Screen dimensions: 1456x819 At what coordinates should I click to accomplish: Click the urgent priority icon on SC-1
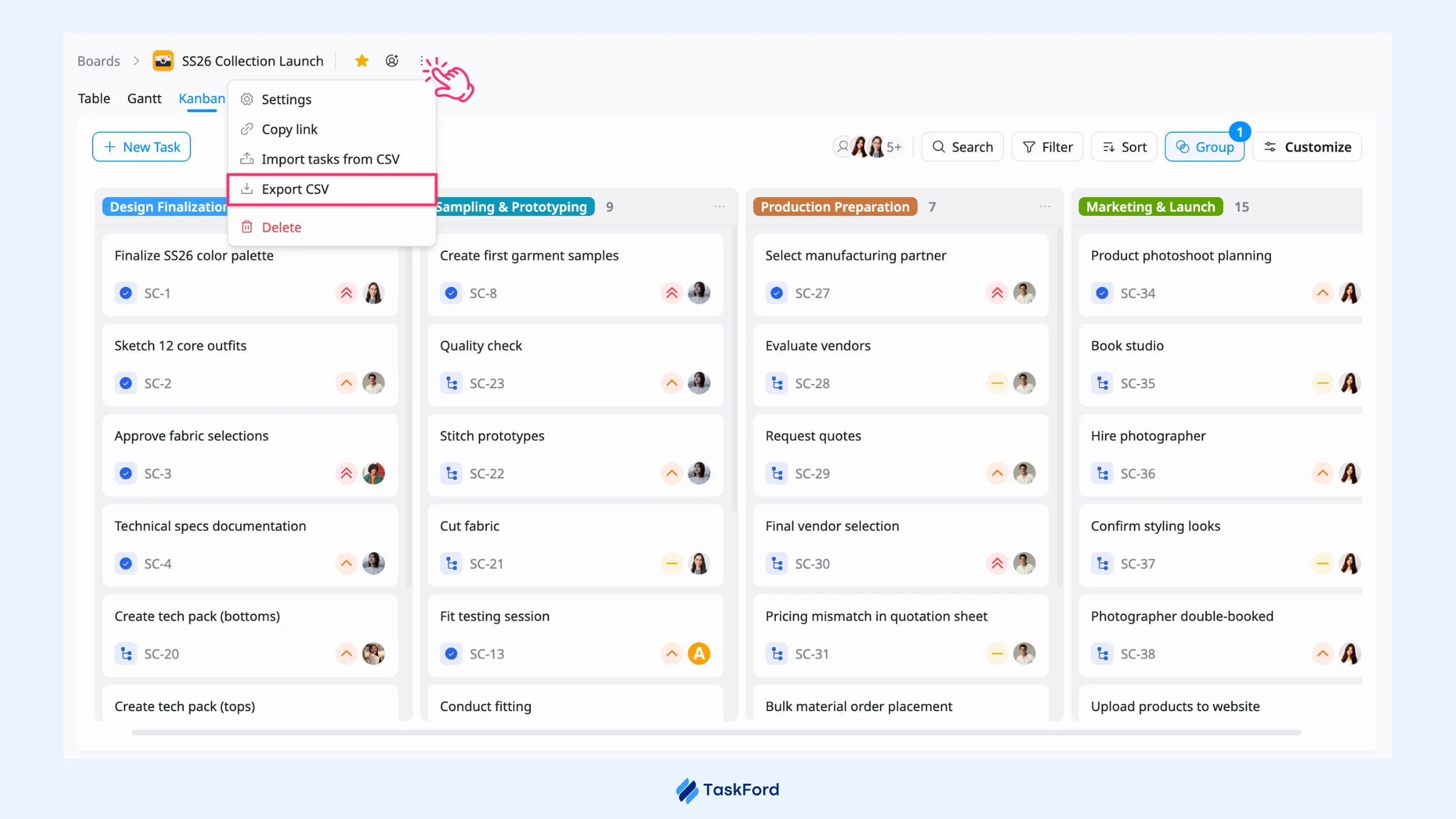(x=346, y=293)
